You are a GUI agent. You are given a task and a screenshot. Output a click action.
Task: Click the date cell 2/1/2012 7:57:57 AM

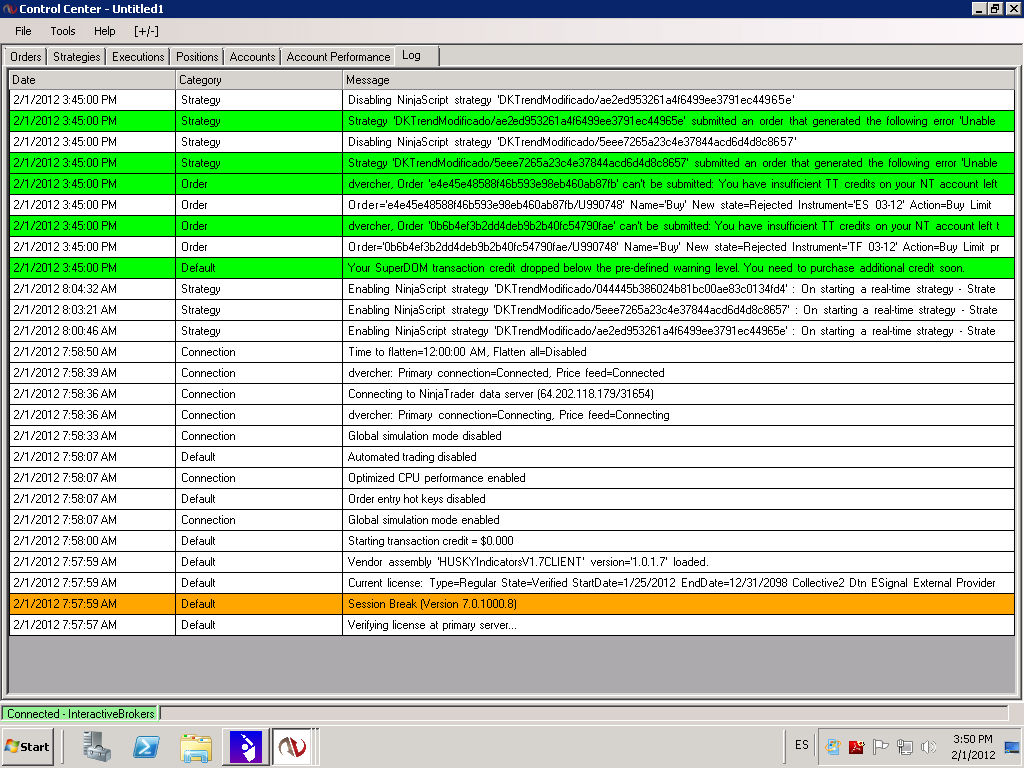[92, 625]
